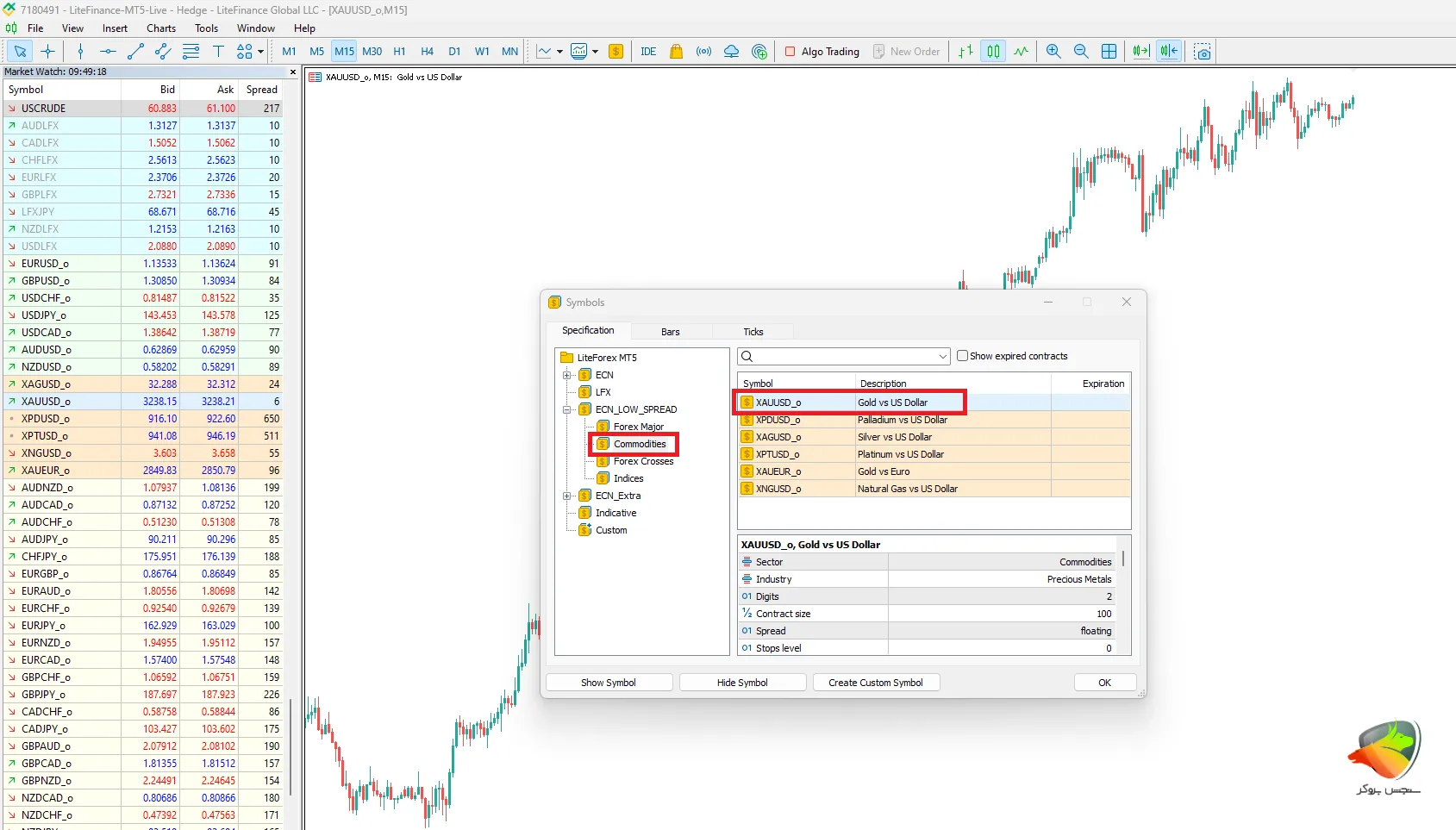This screenshot has height=830, width=1456.
Task: Click the Hide Symbol button
Action: point(742,683)
